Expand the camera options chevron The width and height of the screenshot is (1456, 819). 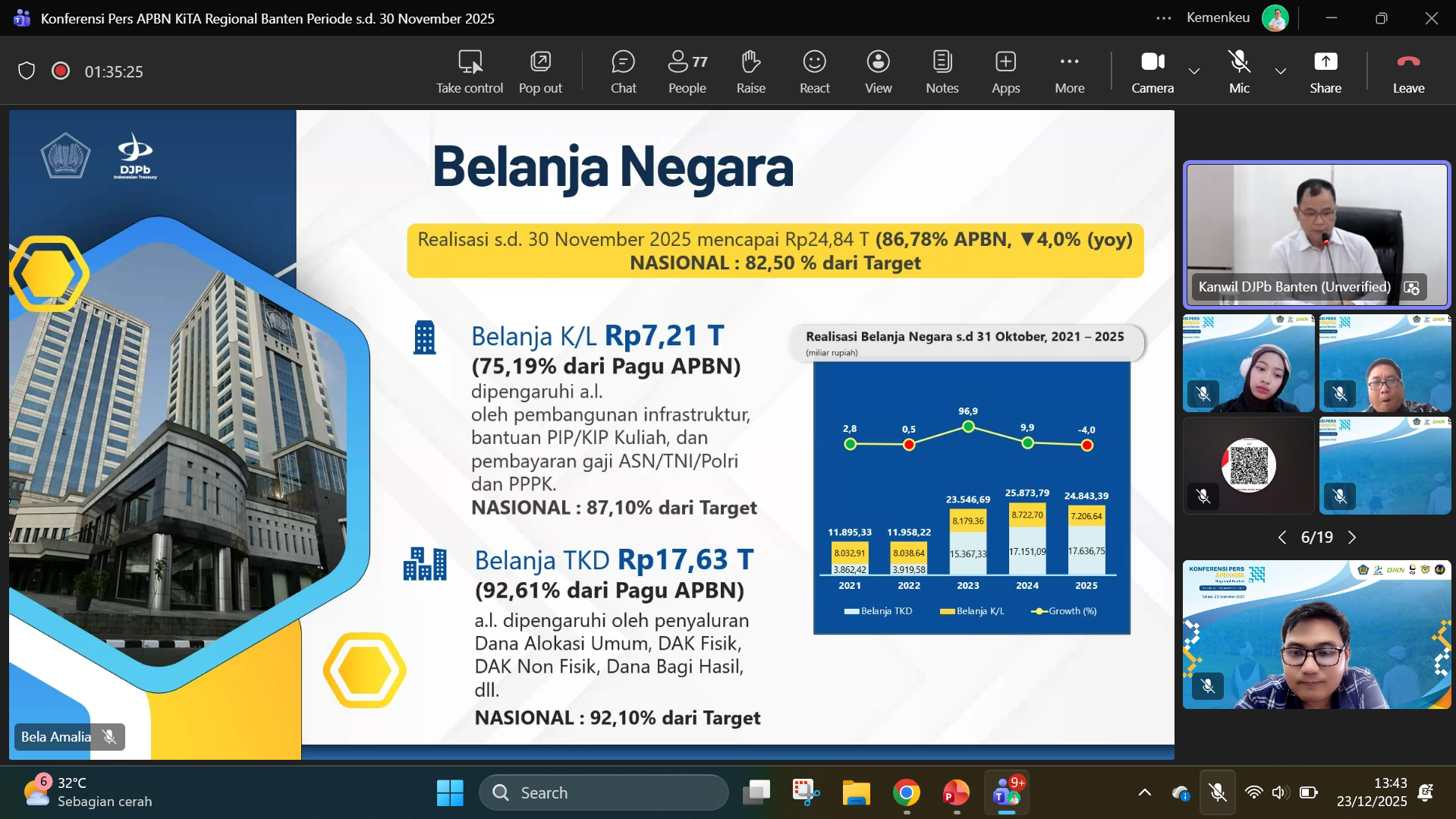[x=1194, y=71]
